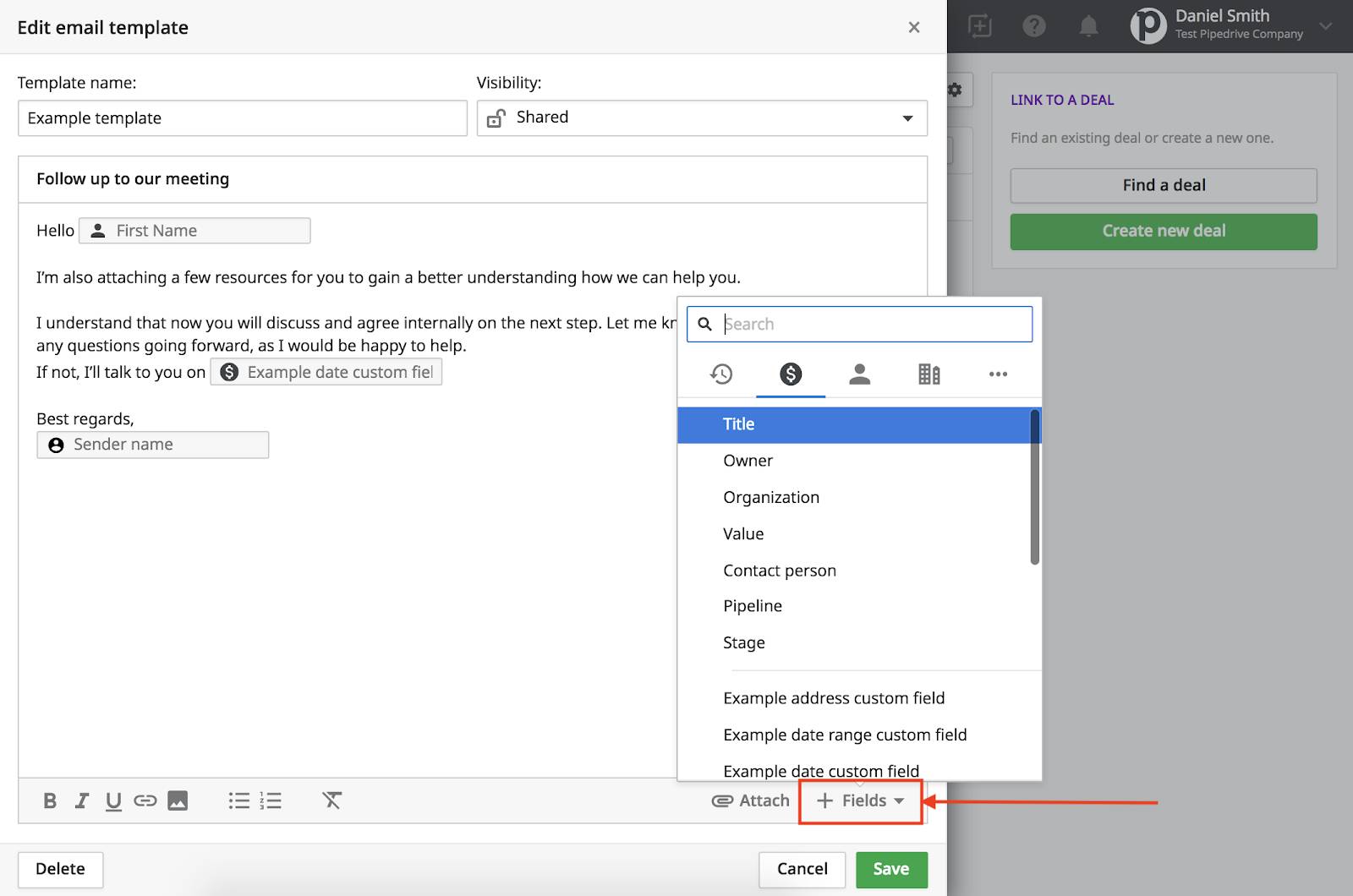The width and height of the screenshot is (1353, 896).
Task: Save the email template
Action: (891, 869)
